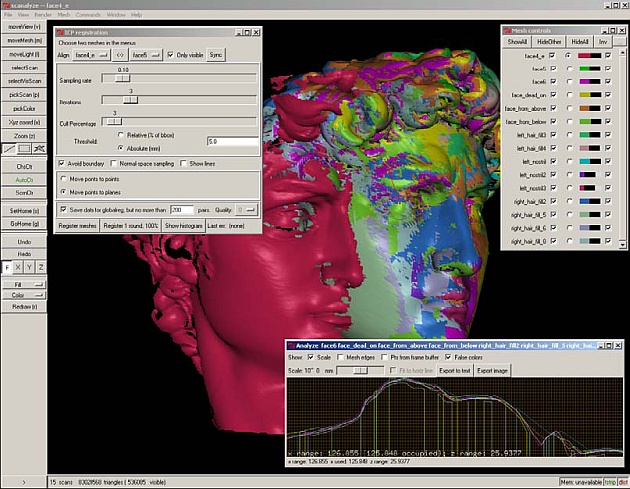This screenshot has width=630, height=489.
Task: Open the Commands menu
Action: 88,15
